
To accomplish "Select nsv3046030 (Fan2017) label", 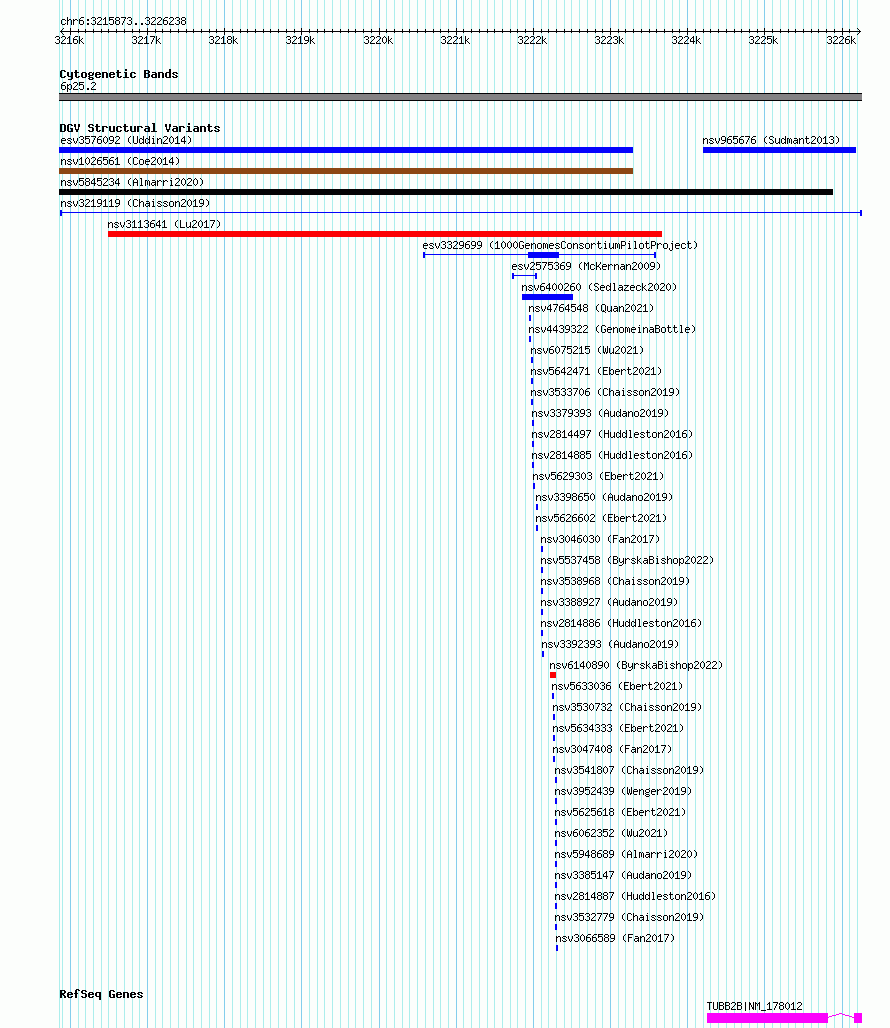I will tap(600, 539).
